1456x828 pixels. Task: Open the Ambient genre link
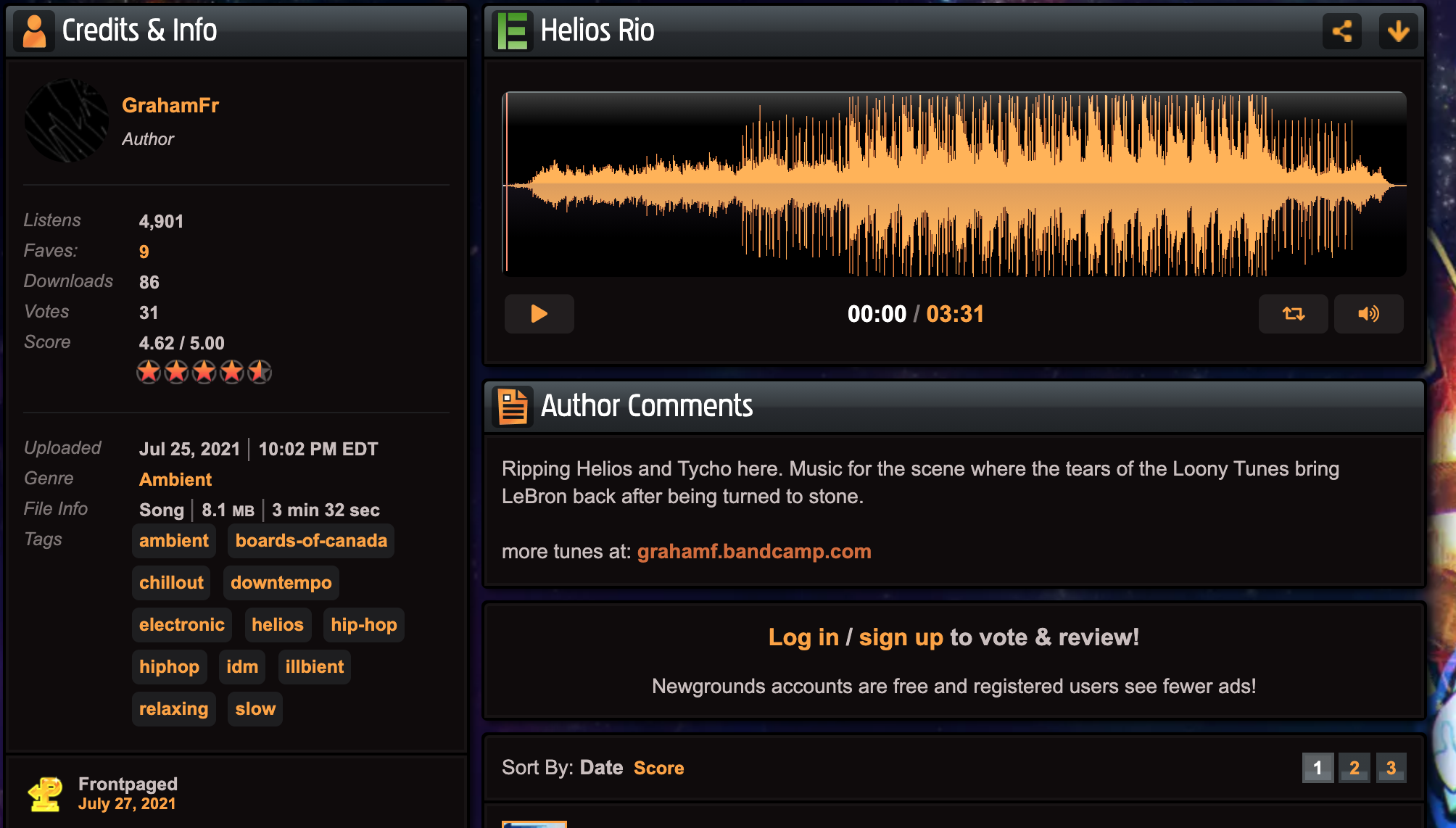click(175, 479)
